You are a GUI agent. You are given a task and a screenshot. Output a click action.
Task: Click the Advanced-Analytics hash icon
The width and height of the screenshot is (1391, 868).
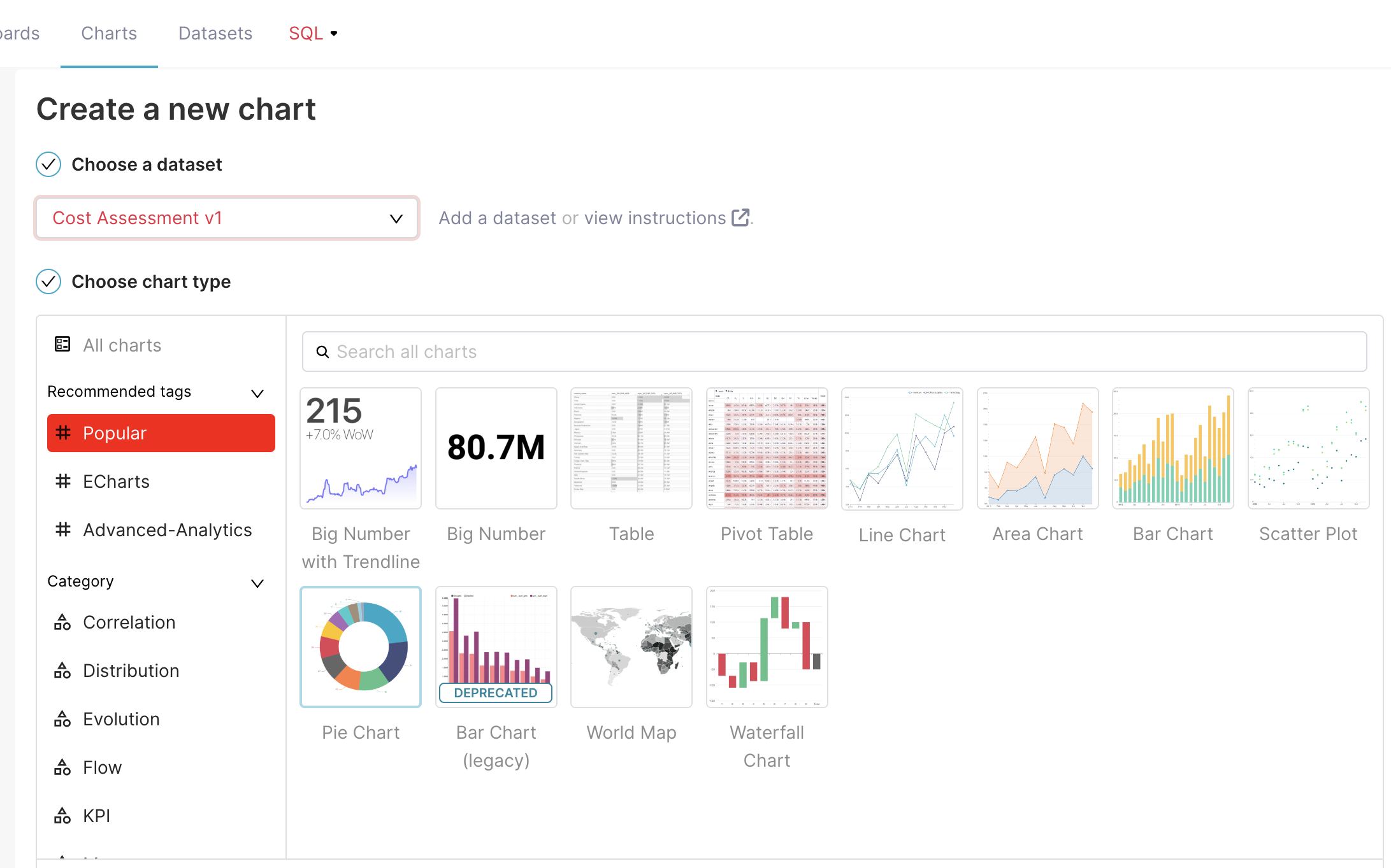click(62, 529)
